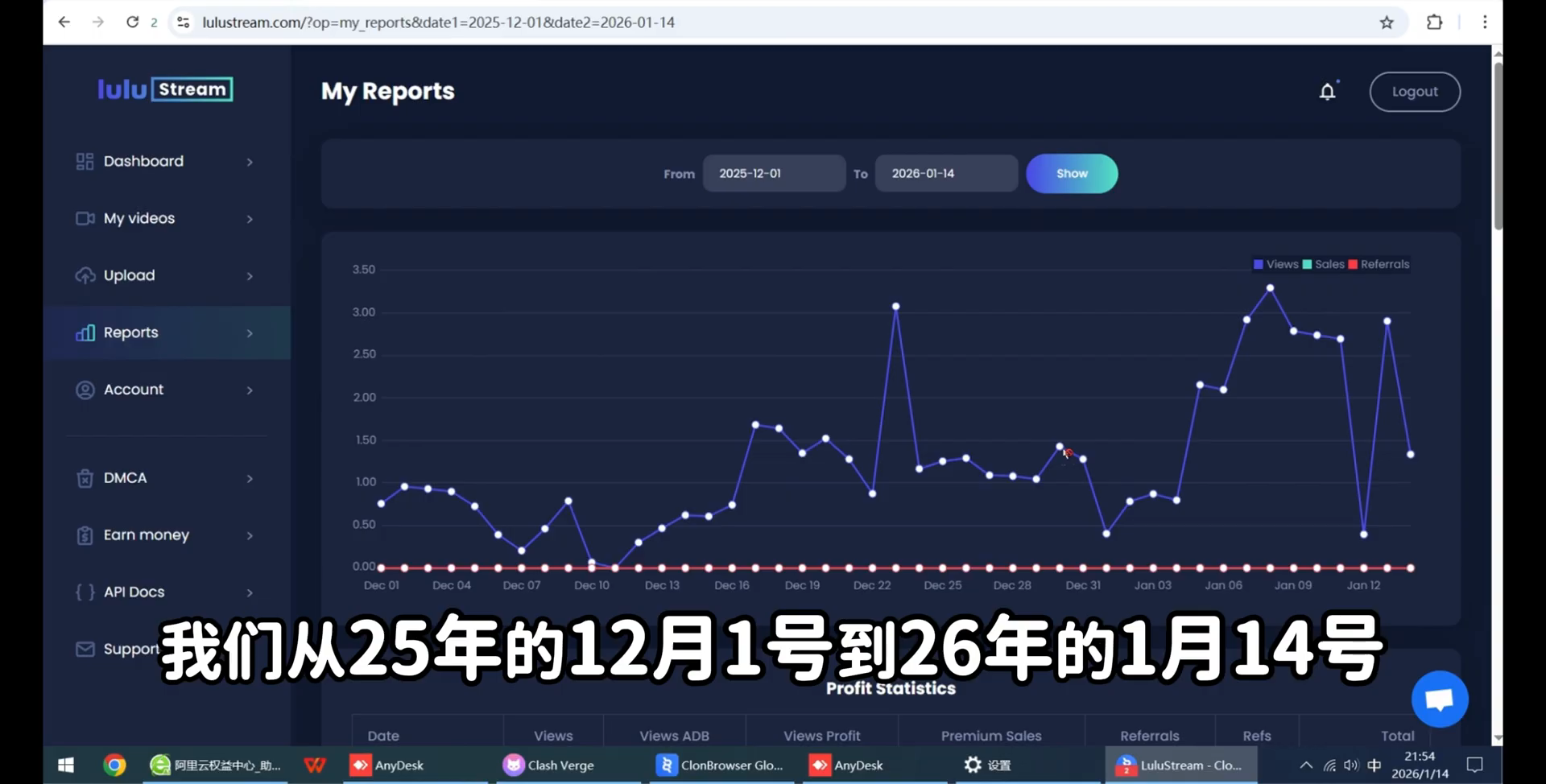Click the highest Jan 08 data point
Screen dimensions: 1546x784
[x=1270, y=288]
